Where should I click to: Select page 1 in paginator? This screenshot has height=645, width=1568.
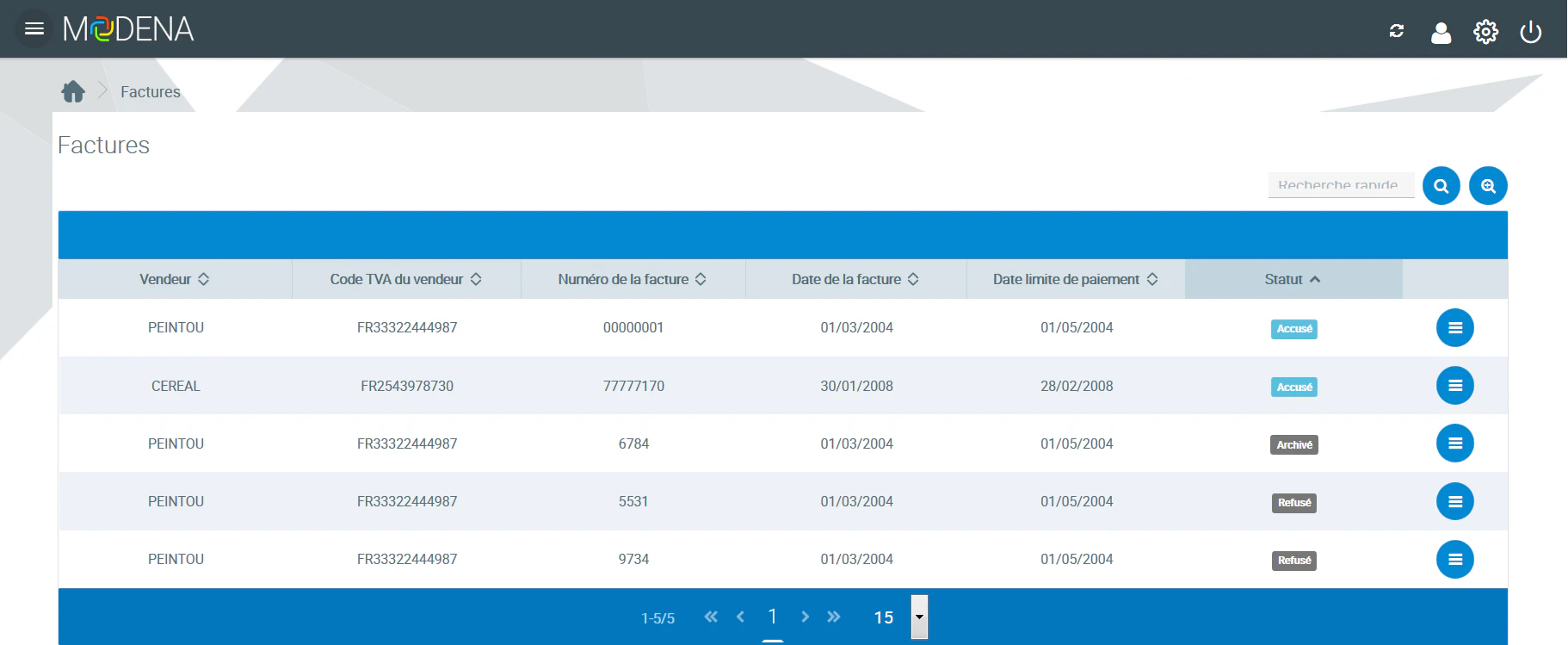773,617
